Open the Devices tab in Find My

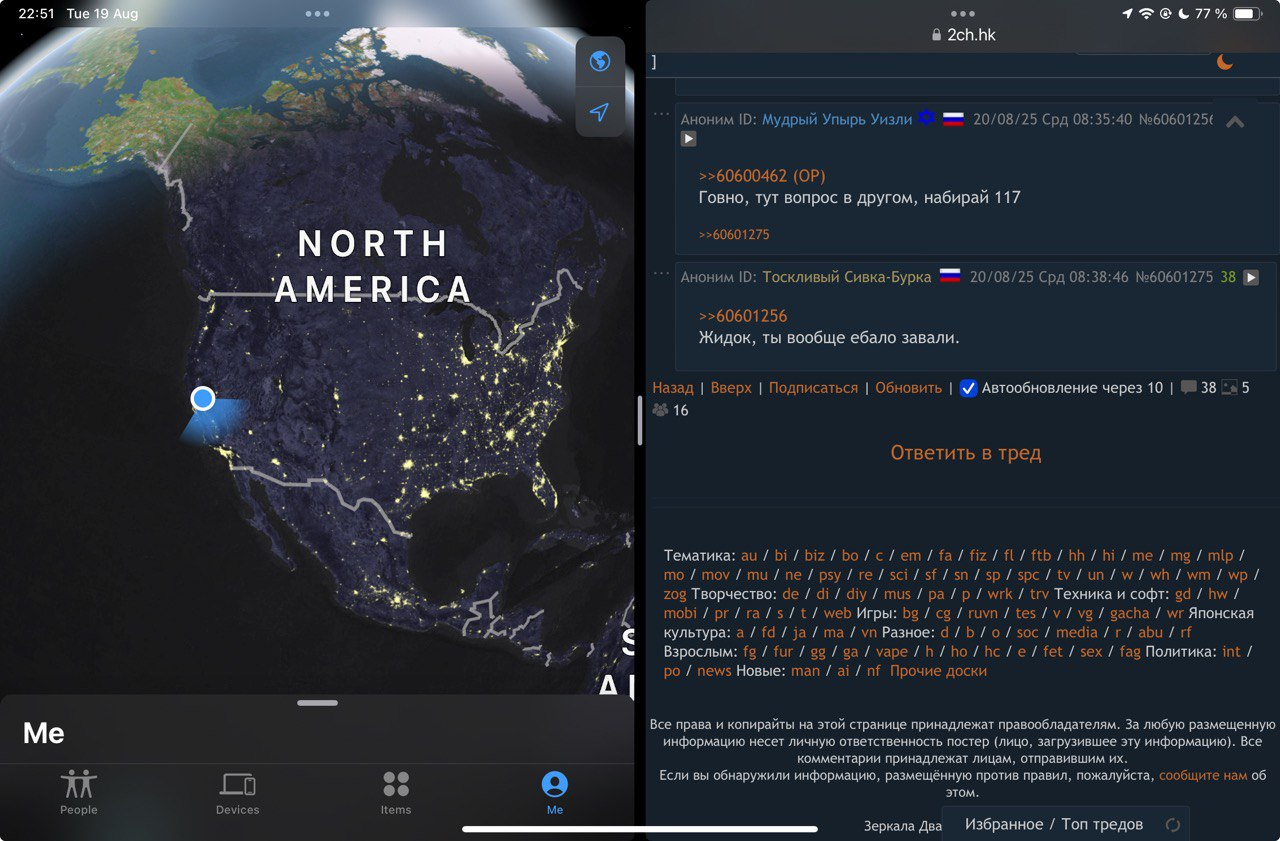[237, 792]
